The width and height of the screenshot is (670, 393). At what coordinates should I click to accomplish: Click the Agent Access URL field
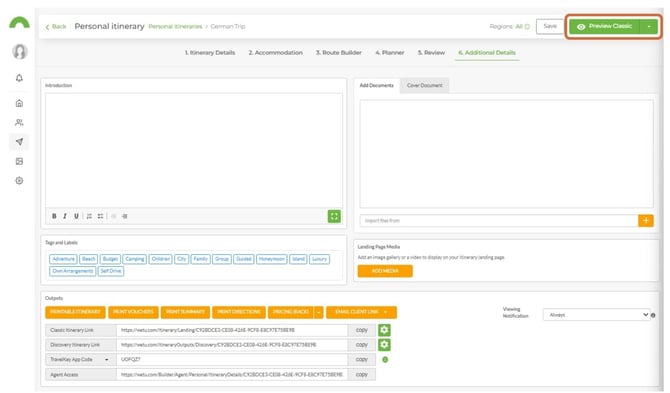232,375
